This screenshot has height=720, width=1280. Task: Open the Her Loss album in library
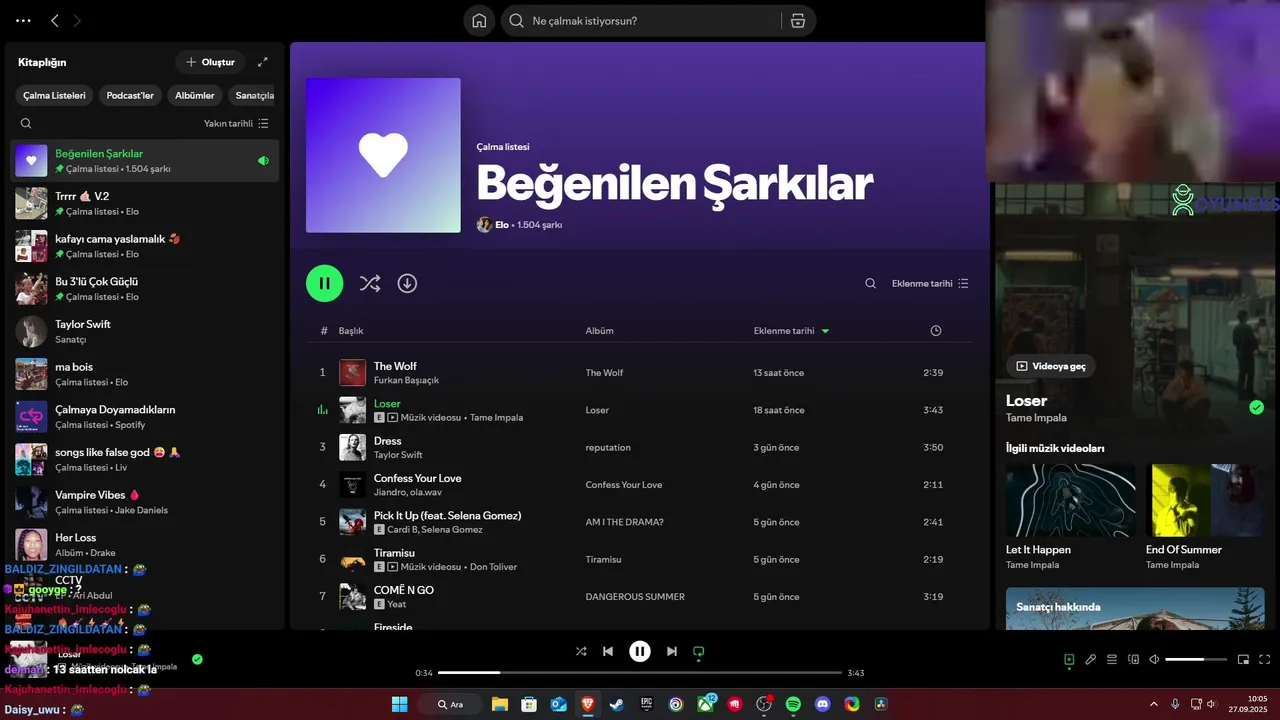coord(145,544)
